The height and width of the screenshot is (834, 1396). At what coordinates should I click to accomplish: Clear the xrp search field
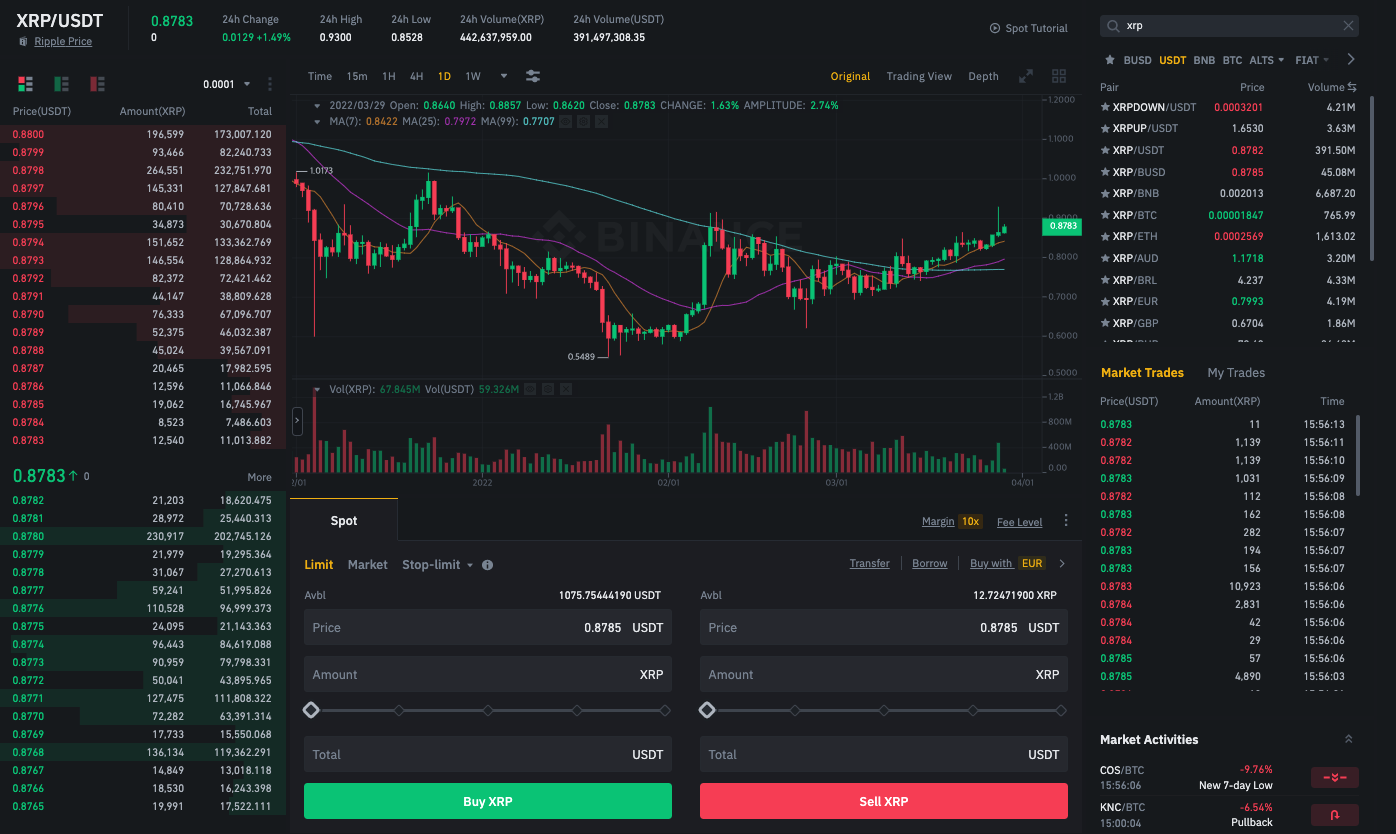tap(1349, 26)
